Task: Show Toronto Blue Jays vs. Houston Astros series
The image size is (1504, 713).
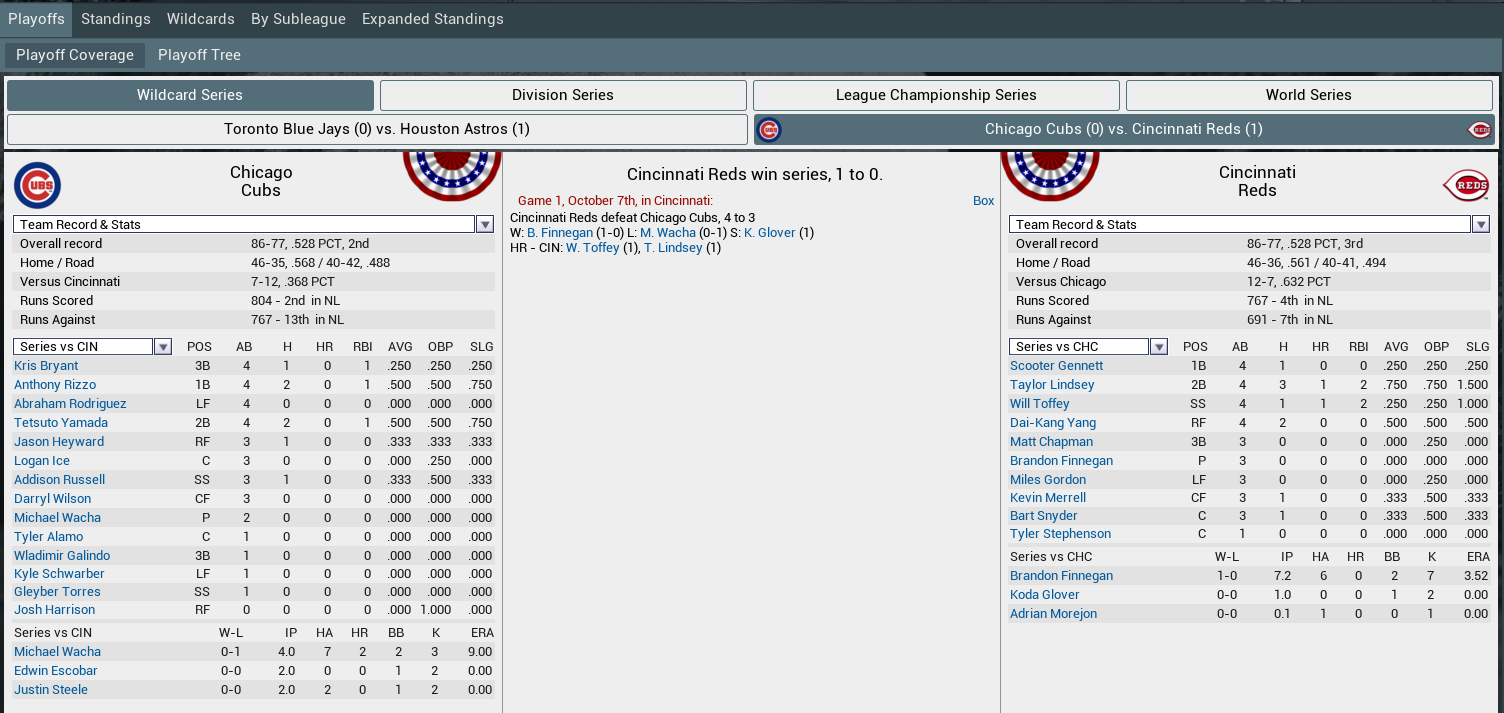Action: click(377, 129)
